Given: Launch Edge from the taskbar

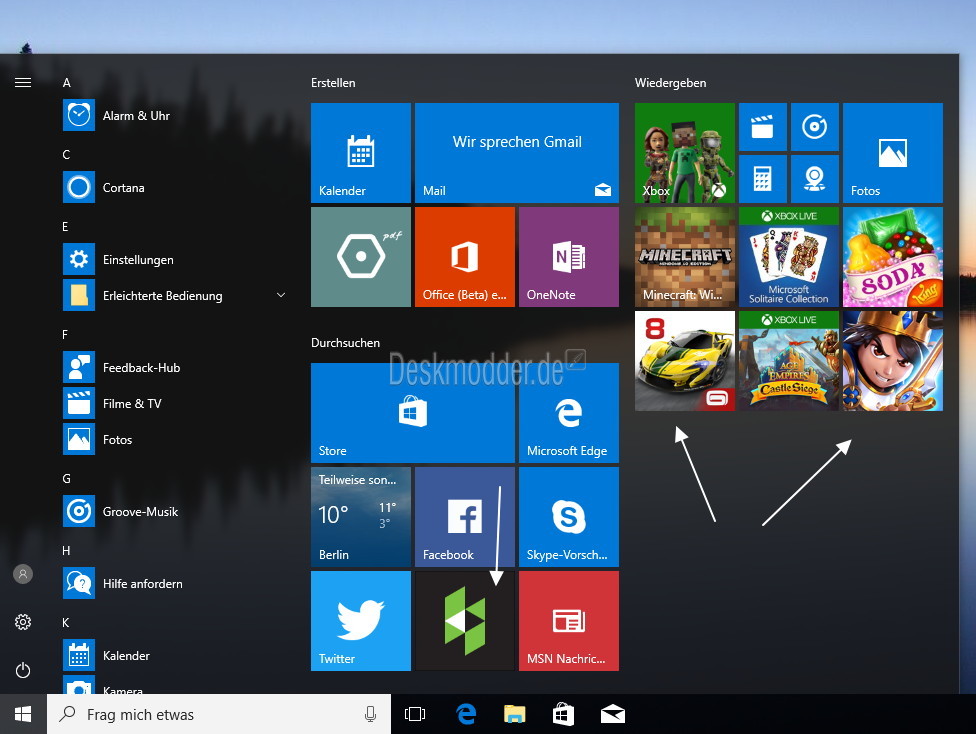Looking at the screenshot, I should coord(466,714).
